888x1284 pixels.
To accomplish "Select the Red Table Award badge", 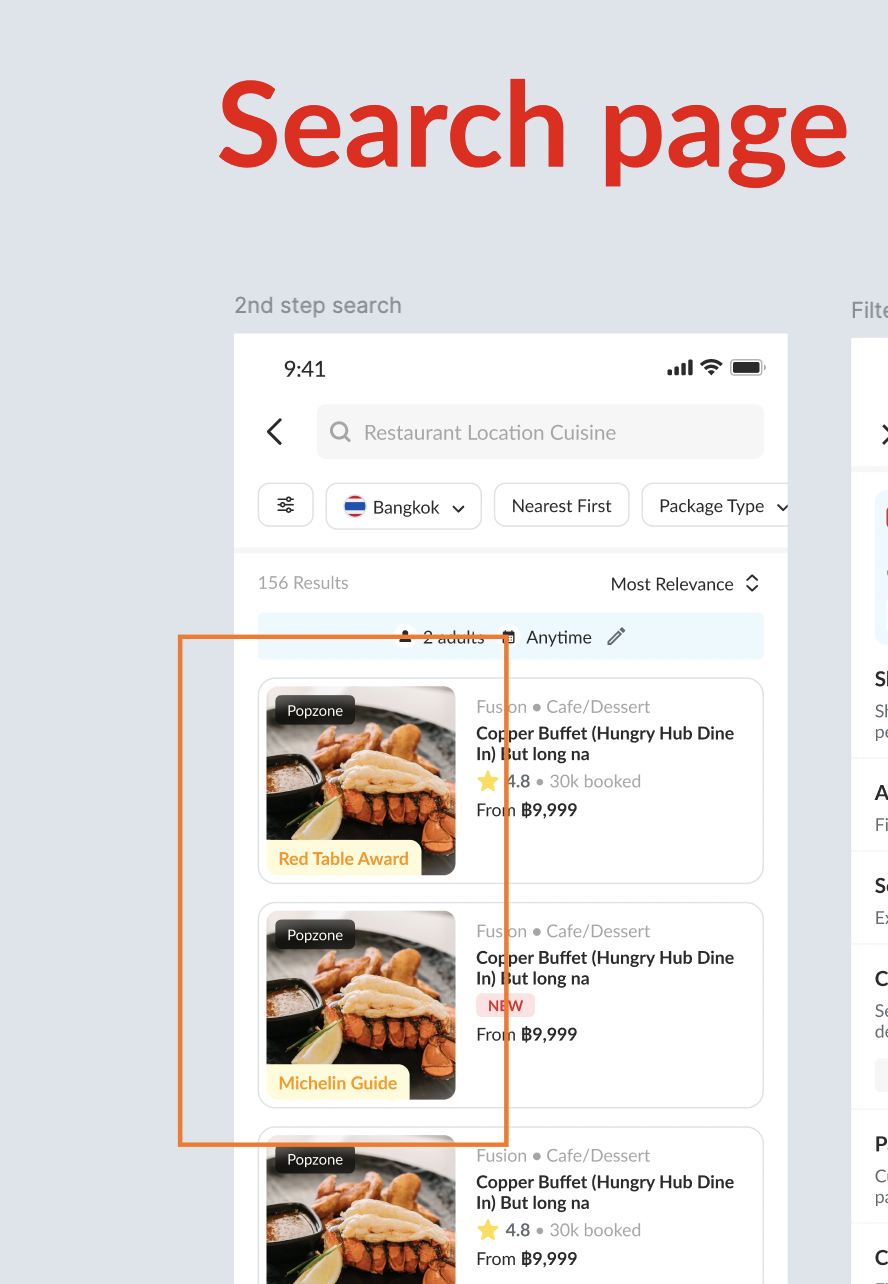I will [343, 858].
